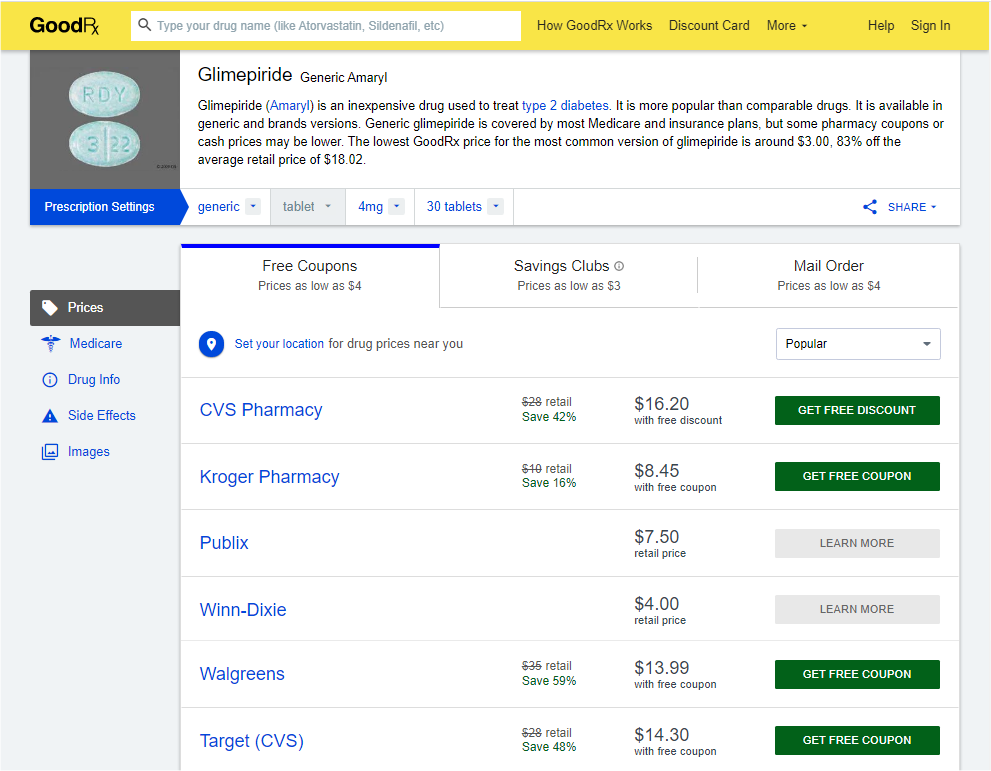Click GET FREE DISCOUNT for CVS Pharmacy
The image size is (991, 771).
click(x=857, y=410)
